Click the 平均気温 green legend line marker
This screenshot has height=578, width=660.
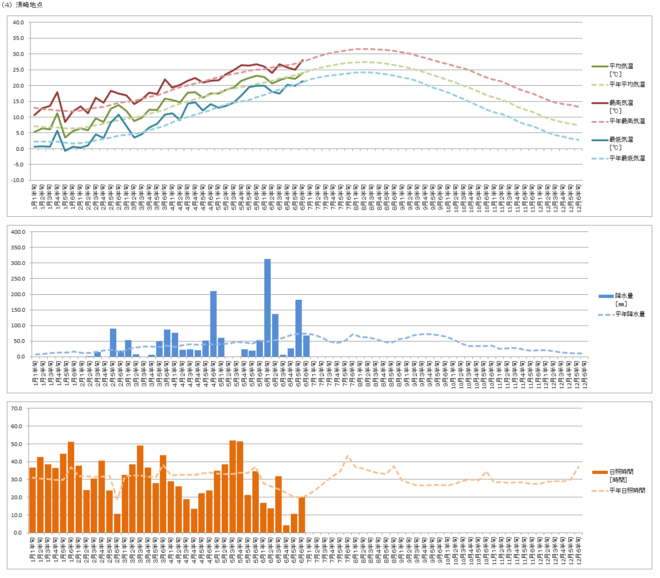pyautogui.click(x=600, y=67)
